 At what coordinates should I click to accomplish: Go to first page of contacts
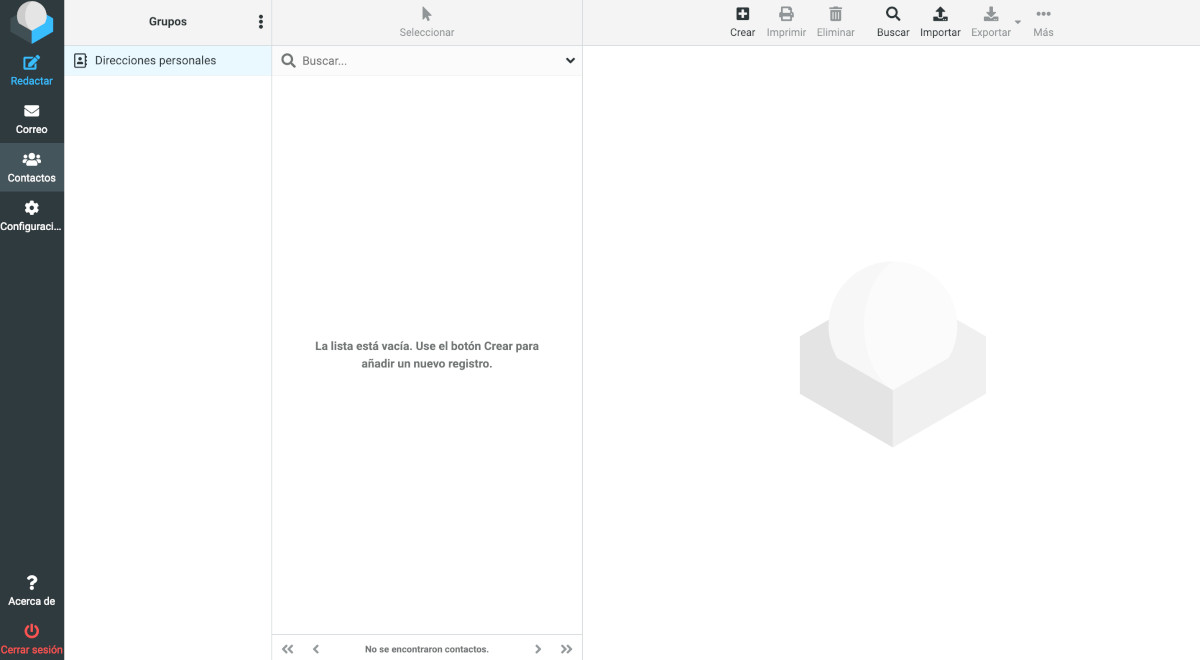click(x=288, y=649)
